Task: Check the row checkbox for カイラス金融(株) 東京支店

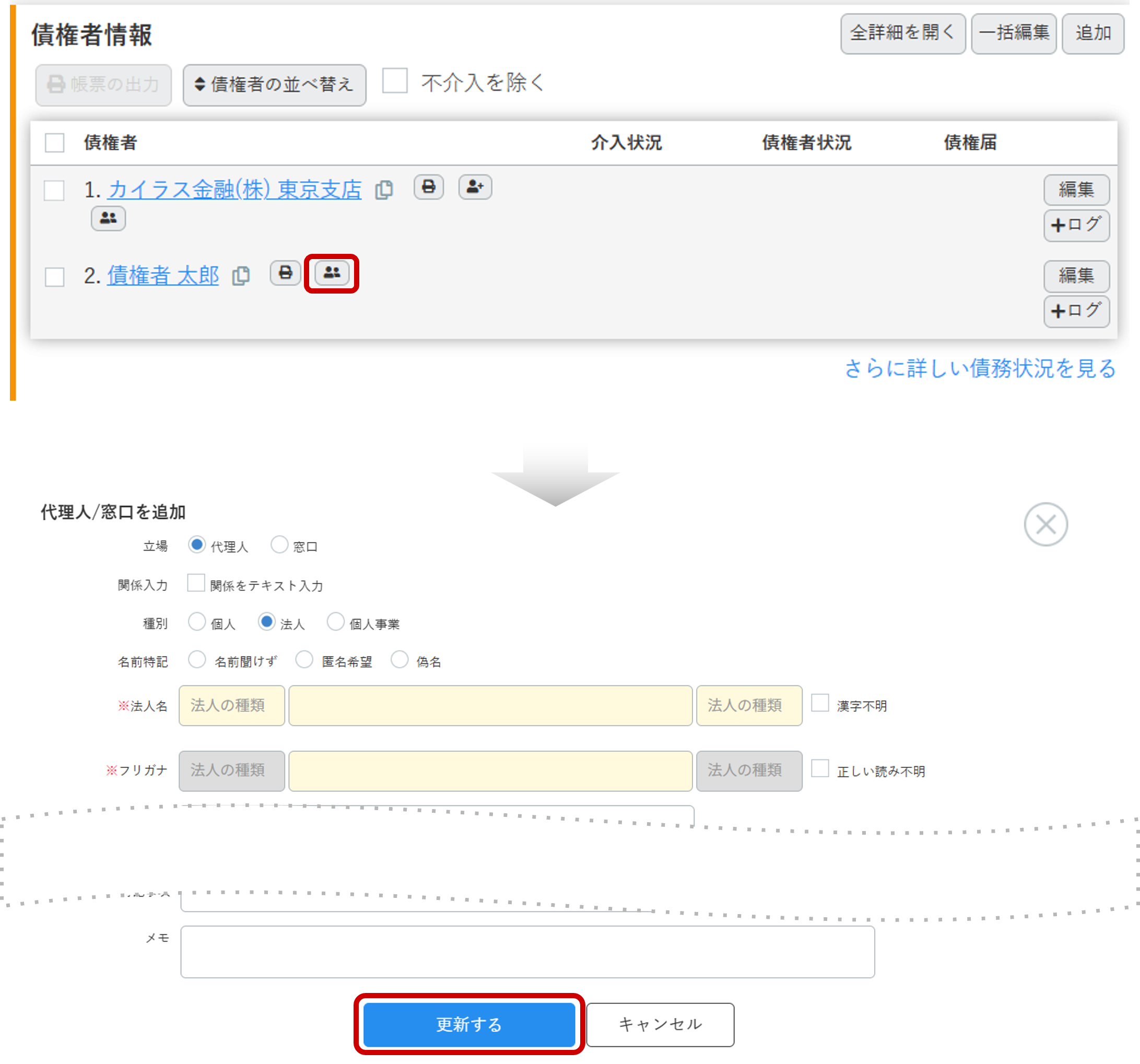Action: [54, 191]
